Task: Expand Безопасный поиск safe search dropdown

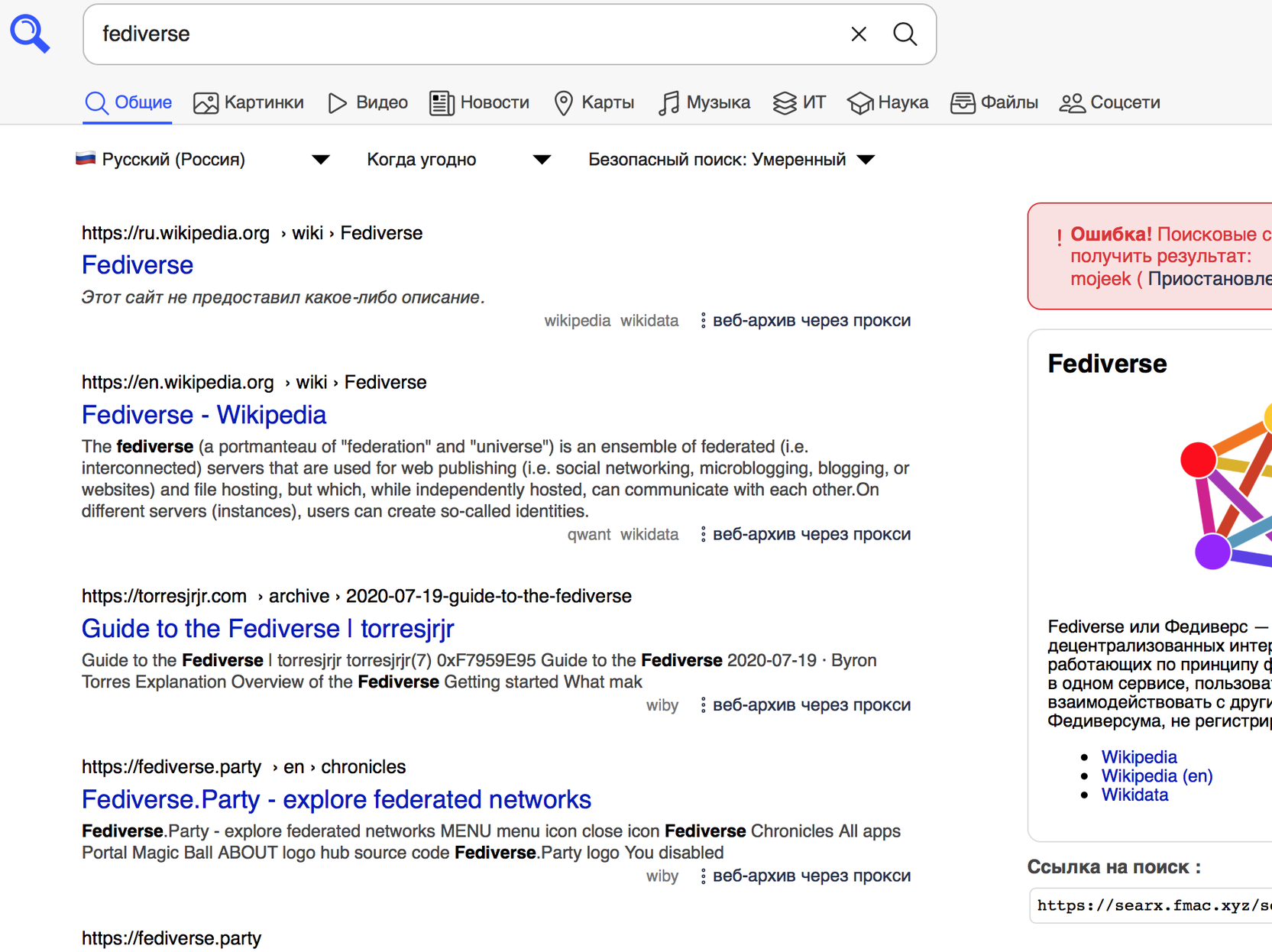Action: click(730, 160)
